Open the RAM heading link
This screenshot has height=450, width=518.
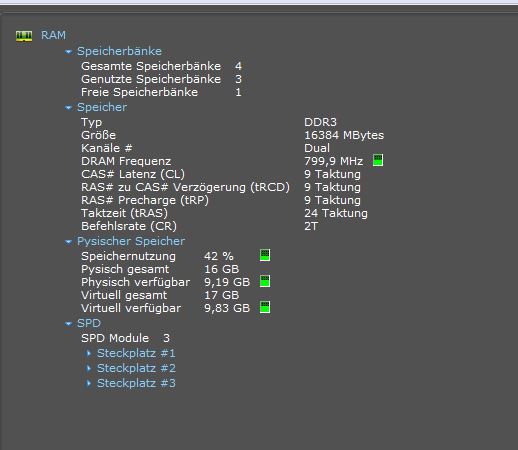pyautogui.click(x=53, y=35)
